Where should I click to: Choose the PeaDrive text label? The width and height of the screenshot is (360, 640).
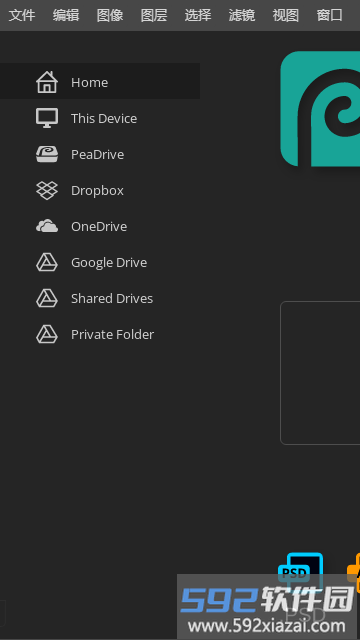pyautogui.click(x=98, y=154)
